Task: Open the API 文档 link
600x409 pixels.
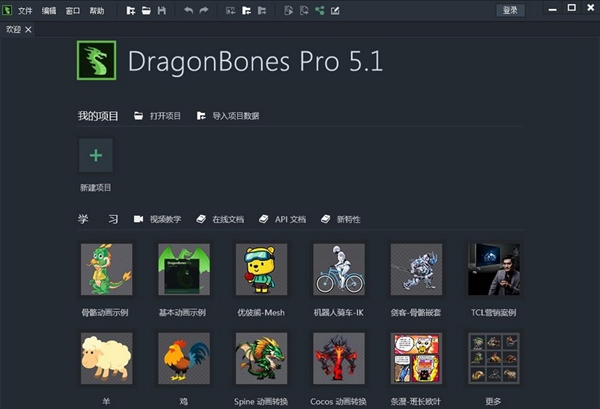Action: [x=290, y=219]
